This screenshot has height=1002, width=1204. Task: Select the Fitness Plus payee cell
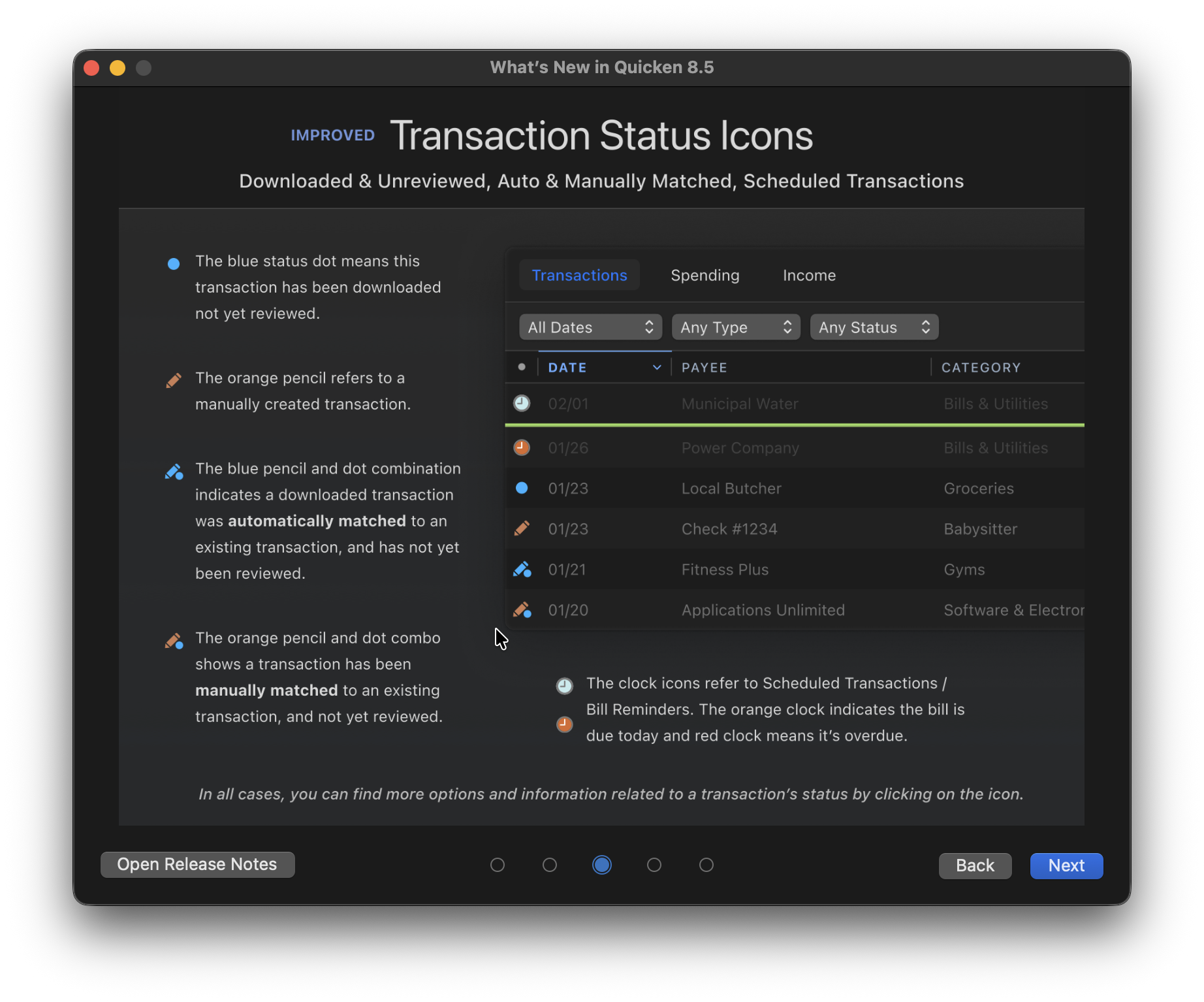[x=725, y=570]
